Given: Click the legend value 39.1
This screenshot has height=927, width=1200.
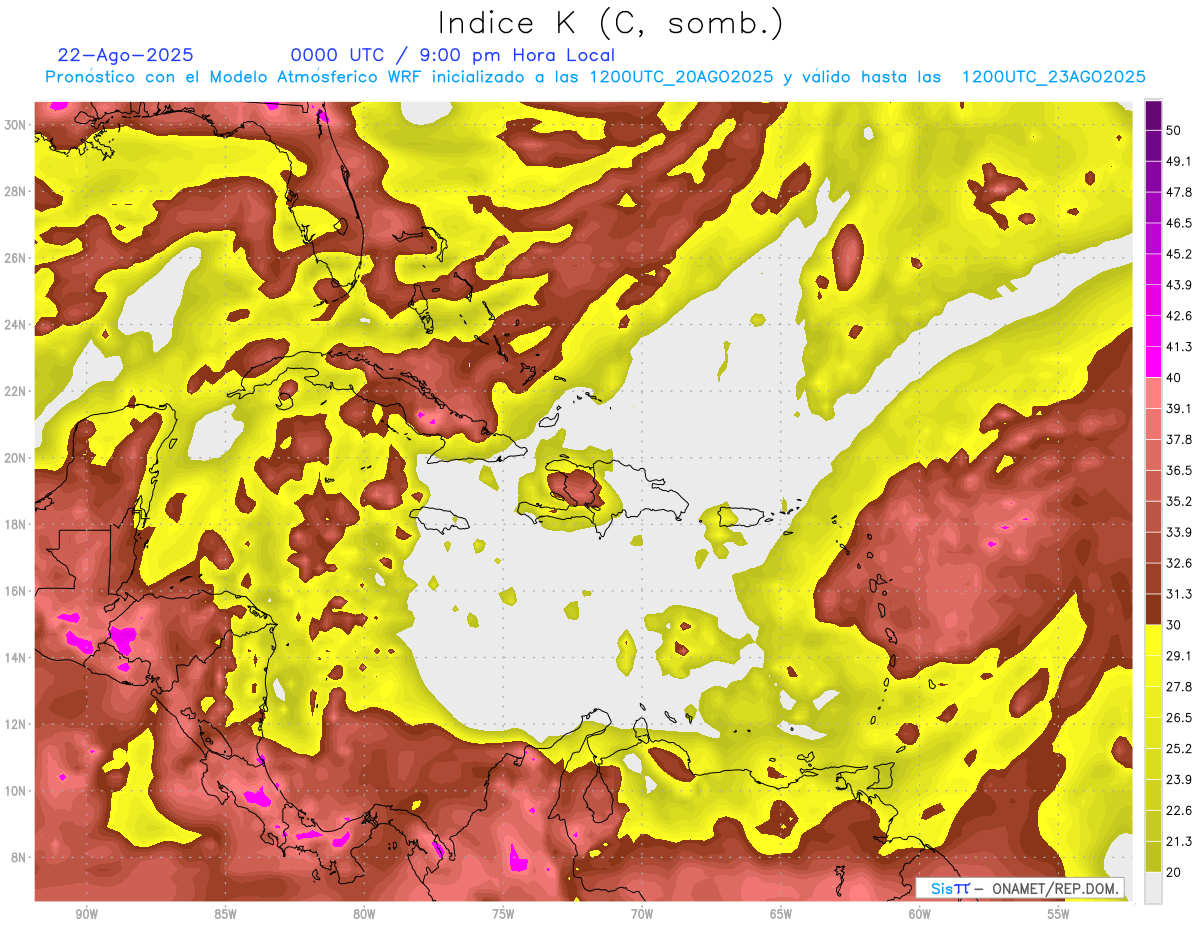Looking at the screenshot, I should pyautogui.click(x=1178, y=408).
